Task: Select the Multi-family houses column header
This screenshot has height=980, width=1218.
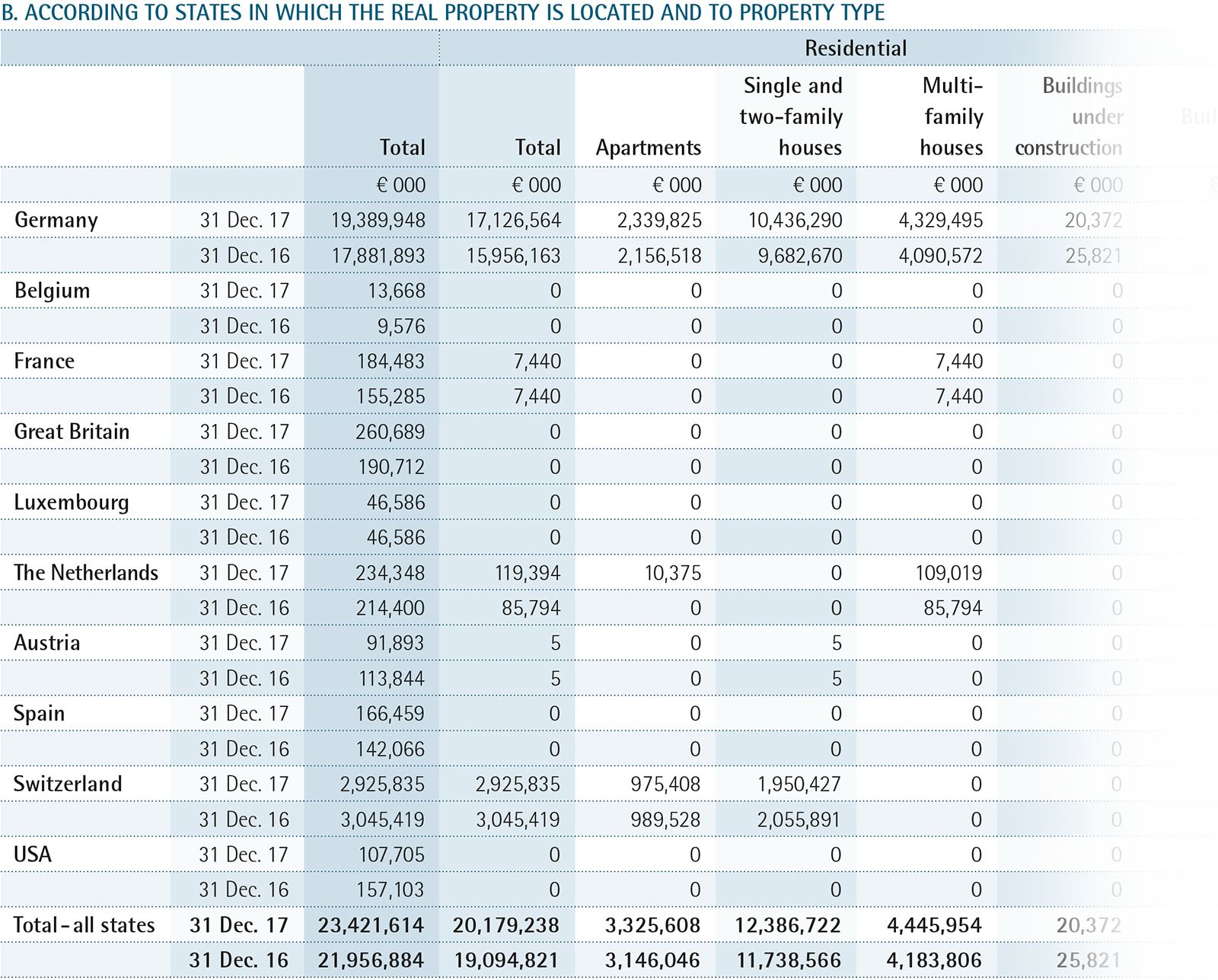Action: [952, 116]
